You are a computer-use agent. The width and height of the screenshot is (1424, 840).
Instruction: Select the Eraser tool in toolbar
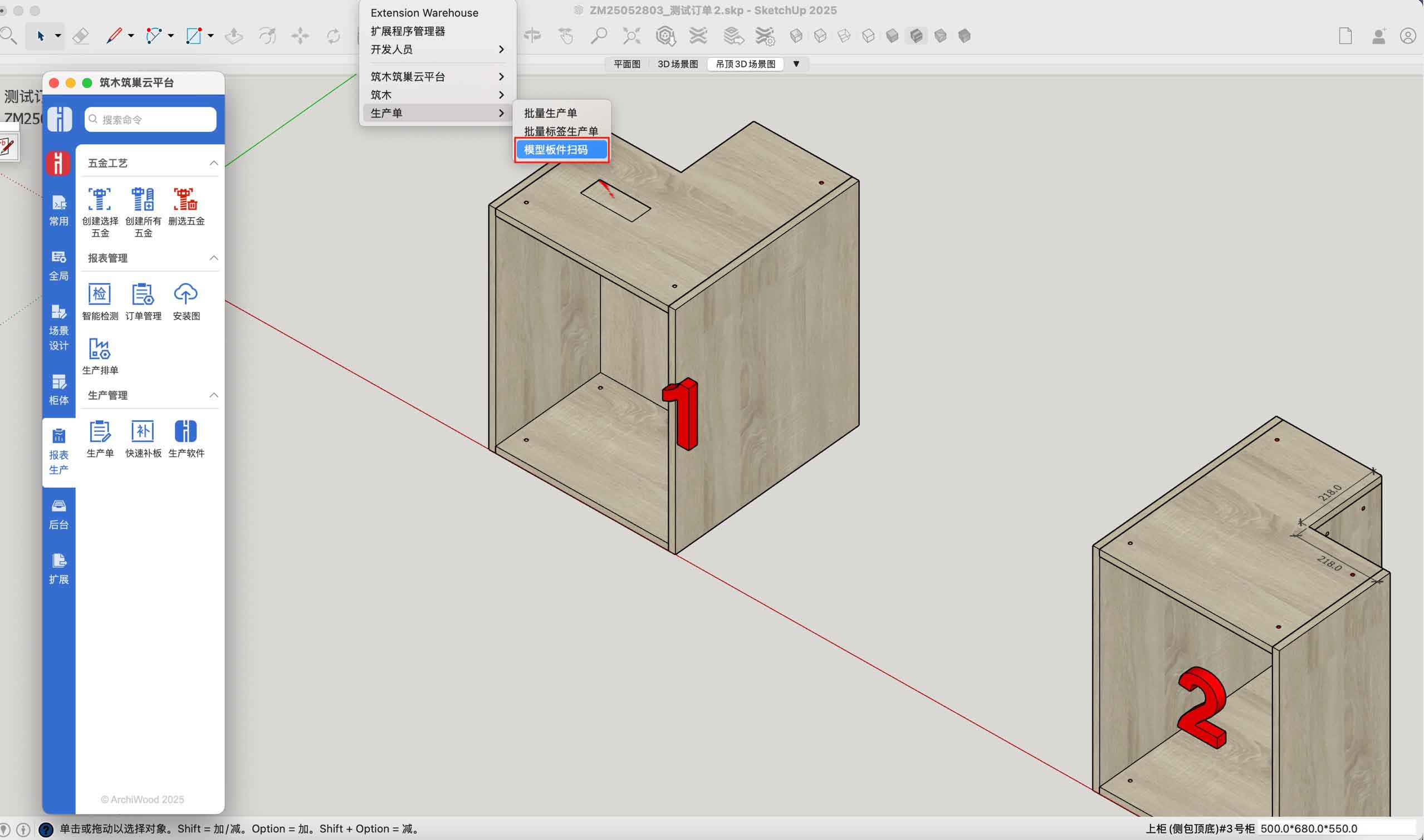click(x=81, y=36)
